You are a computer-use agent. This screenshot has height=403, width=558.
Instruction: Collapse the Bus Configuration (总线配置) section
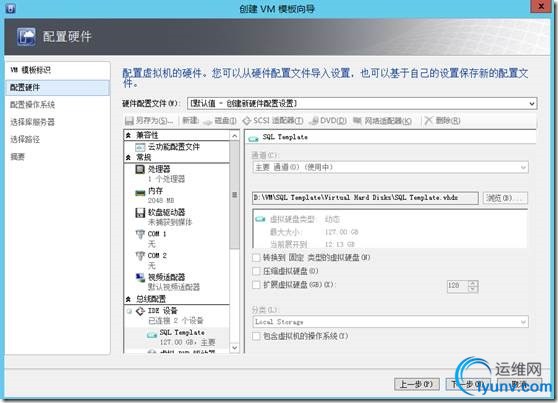[x=128, y=299]
